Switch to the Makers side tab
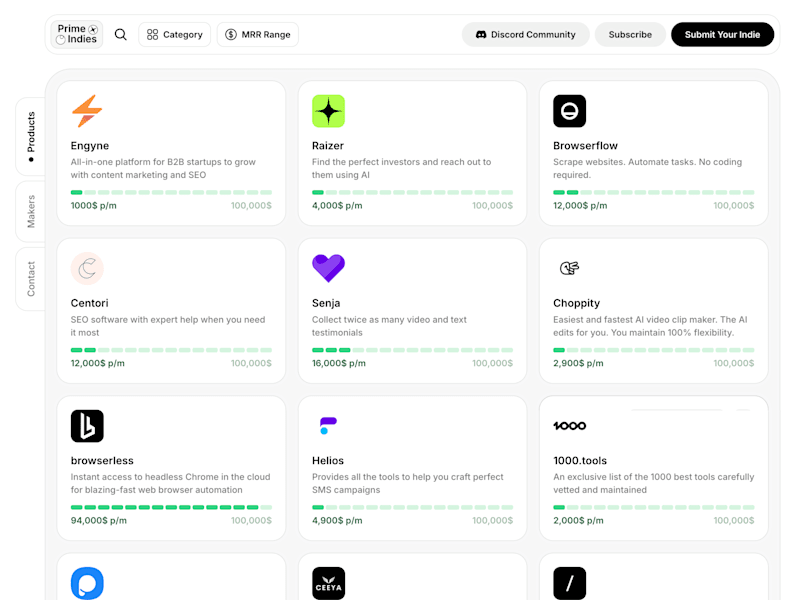Image resolution: width=800 pixels, height=600 pixels. point(31,211)
